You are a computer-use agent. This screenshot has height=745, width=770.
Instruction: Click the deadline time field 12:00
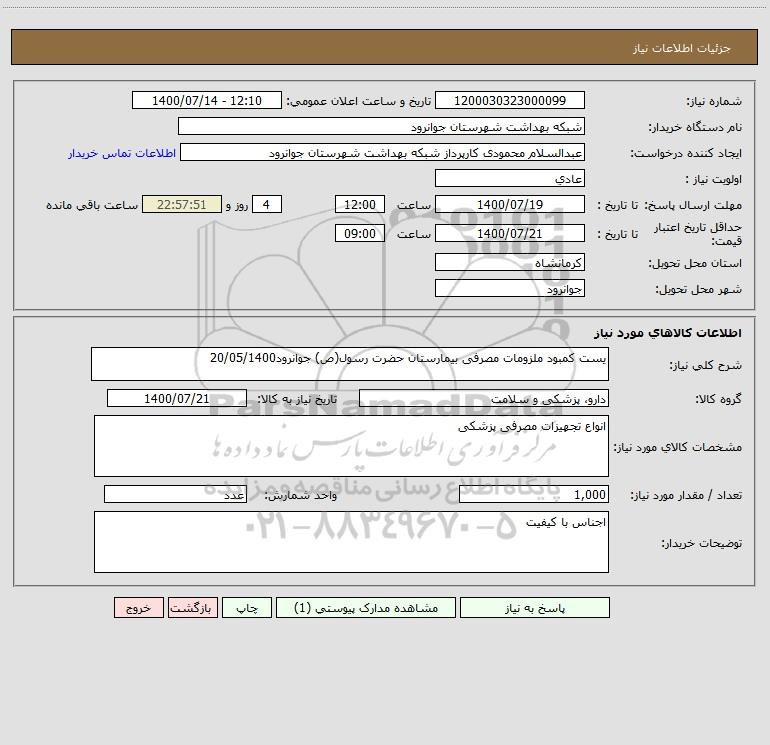click(359, 204)
